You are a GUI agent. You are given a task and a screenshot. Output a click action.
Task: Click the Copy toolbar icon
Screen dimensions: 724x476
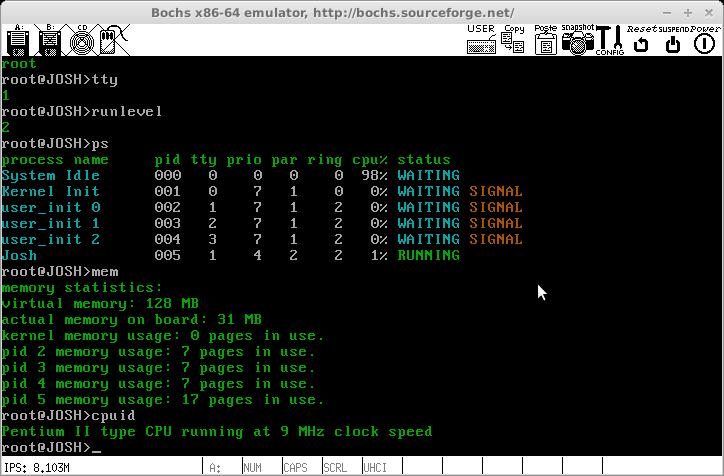[x=514, y=40]
